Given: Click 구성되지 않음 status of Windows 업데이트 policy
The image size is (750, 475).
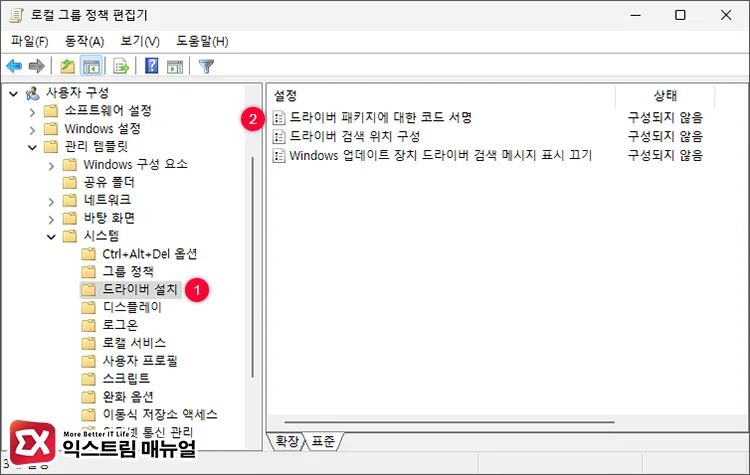Looking at the screenshot, I should tap(665, 155).
